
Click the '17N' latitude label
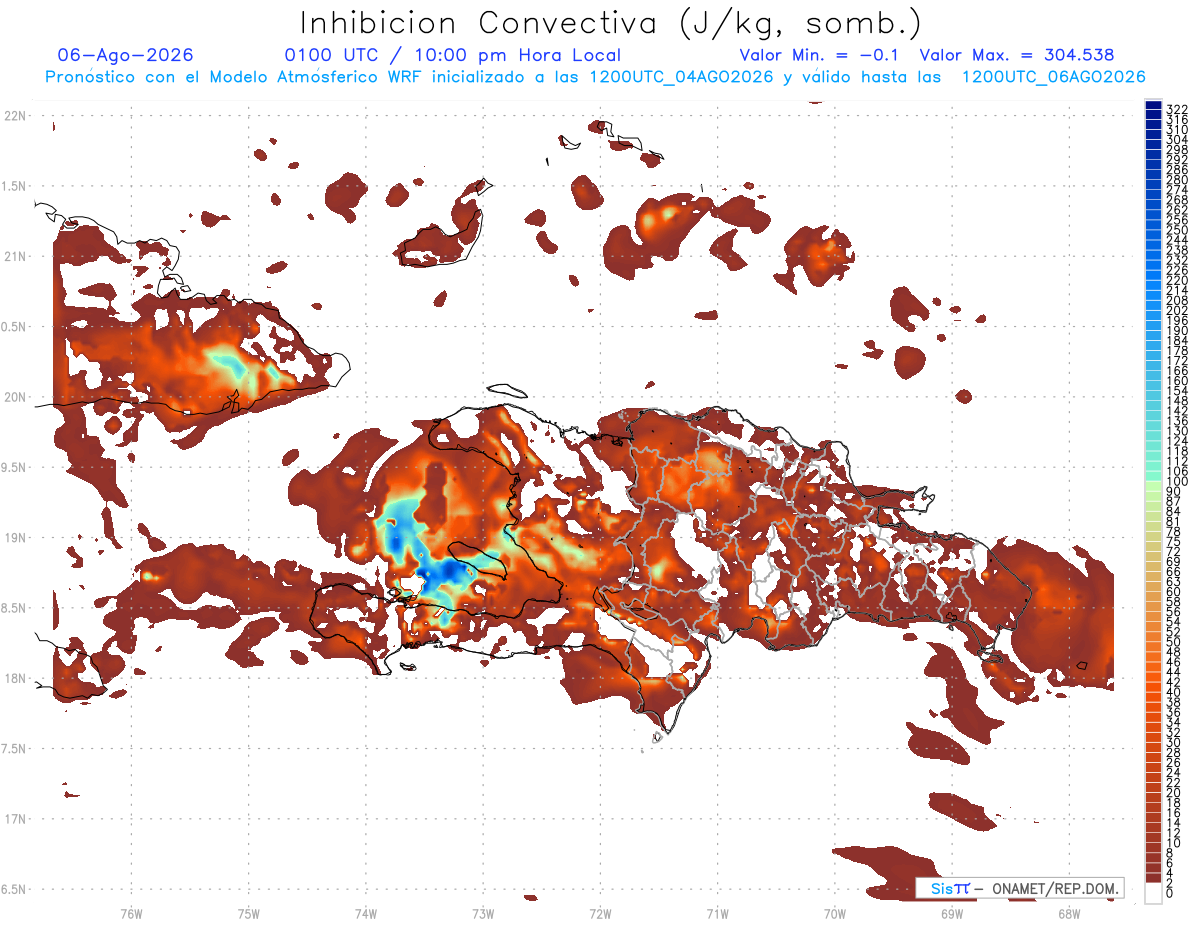pos(17,820)
